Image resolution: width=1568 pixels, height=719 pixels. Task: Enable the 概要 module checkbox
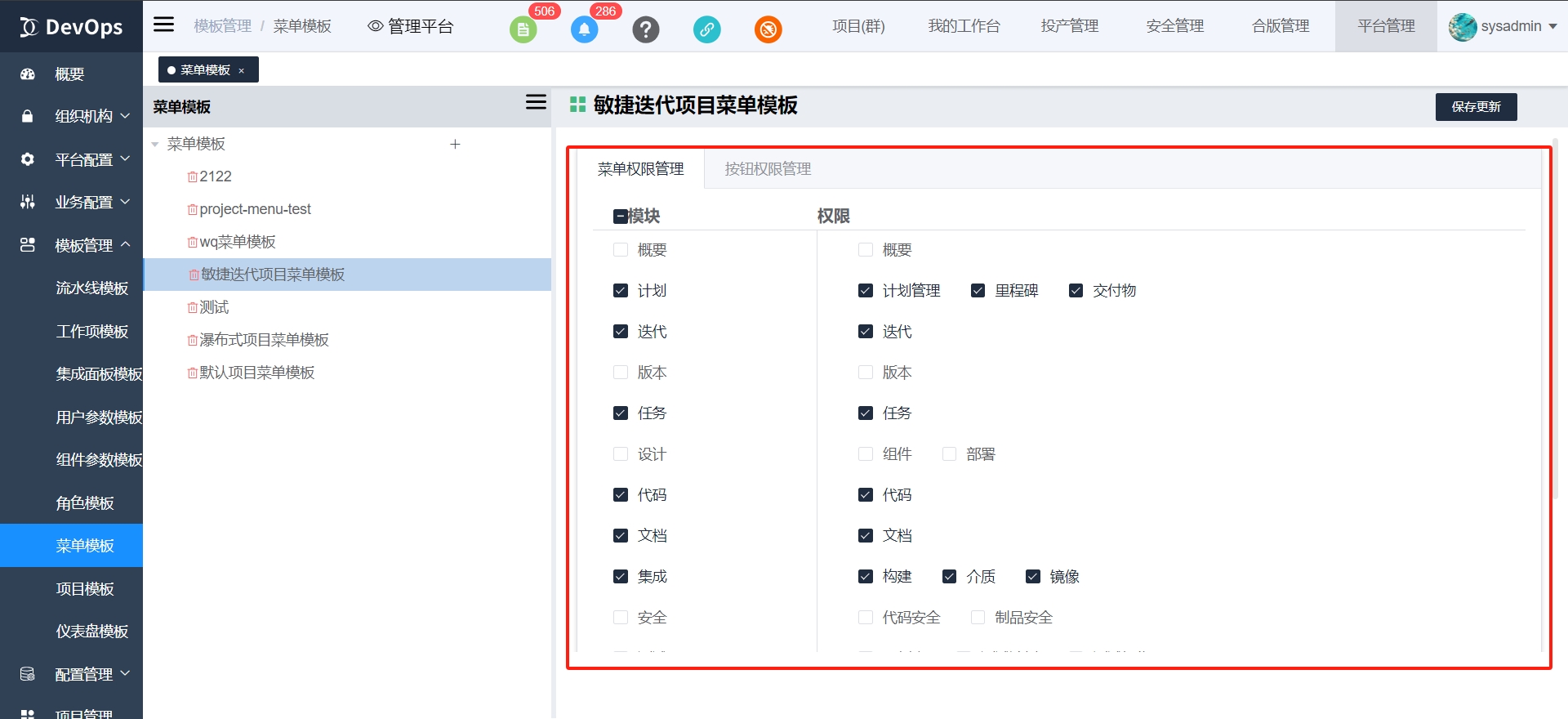coord(621,250)
